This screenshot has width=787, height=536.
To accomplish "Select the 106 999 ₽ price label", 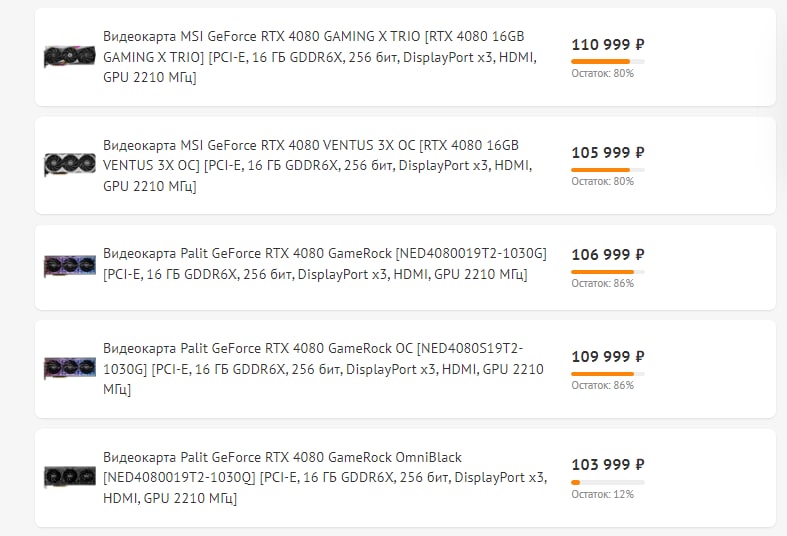I will (x=608, y=255).
